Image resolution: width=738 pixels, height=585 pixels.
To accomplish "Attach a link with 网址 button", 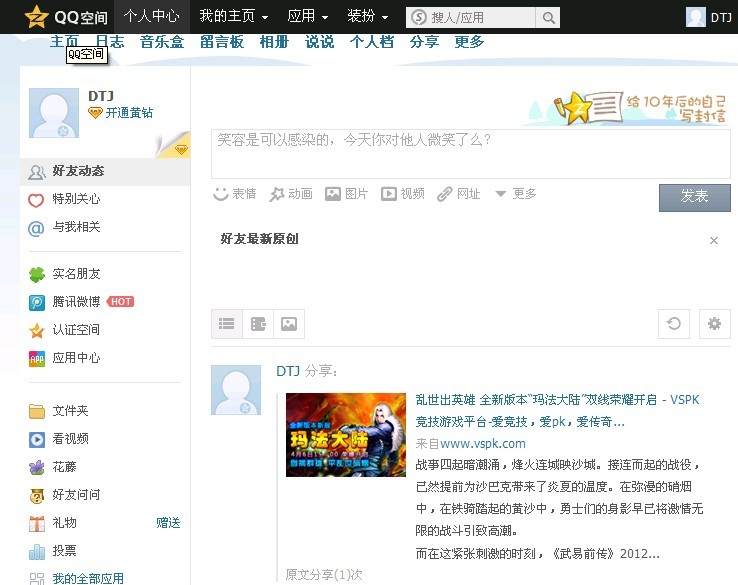I will pos(459,193).
